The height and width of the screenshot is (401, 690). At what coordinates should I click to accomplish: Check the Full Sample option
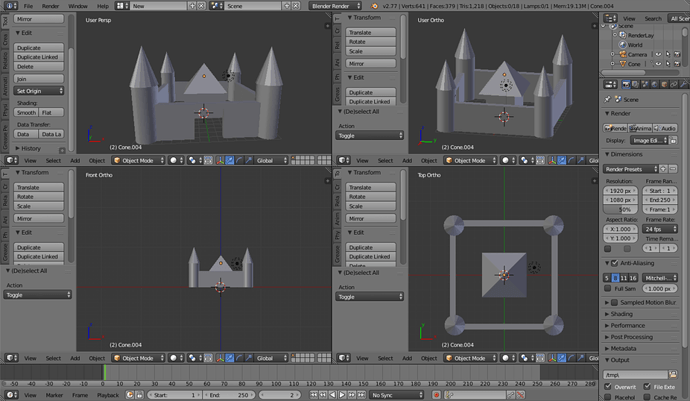[608, 288]
